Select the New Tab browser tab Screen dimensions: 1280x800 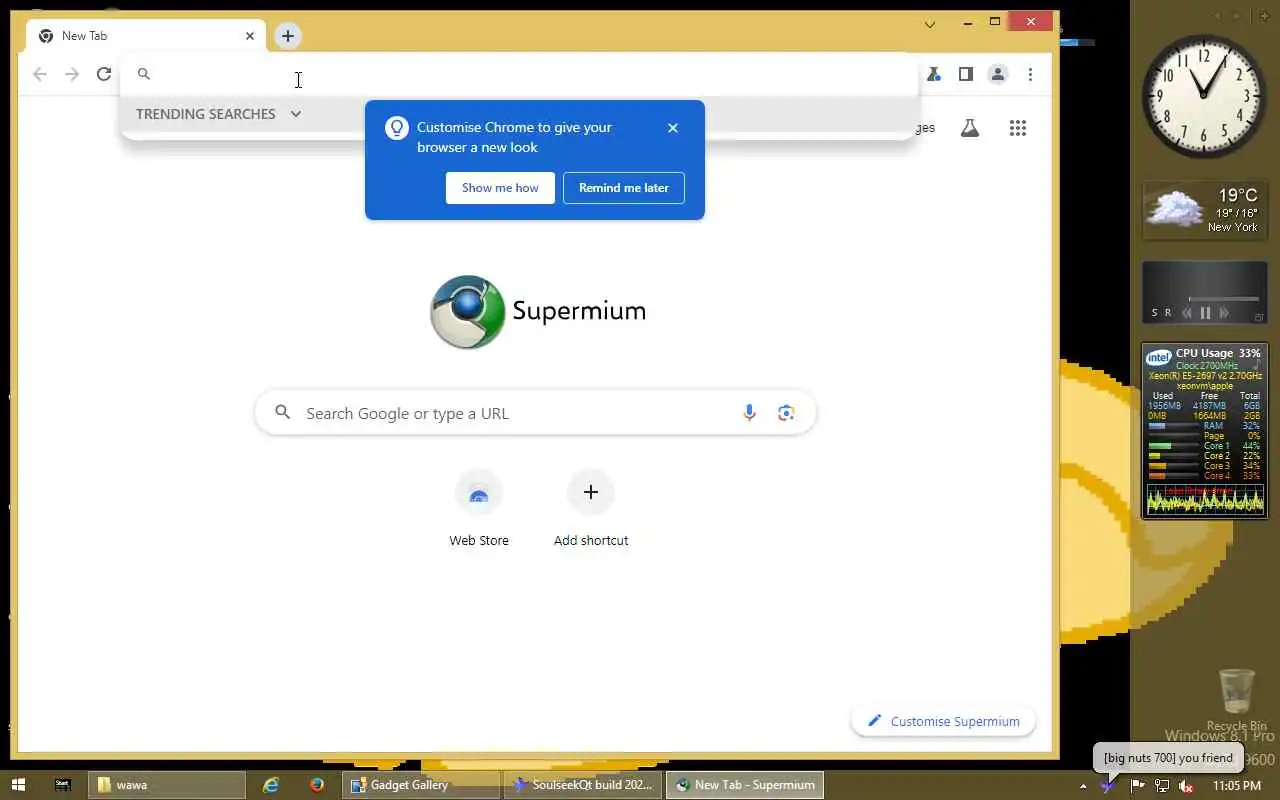[146, 36]
